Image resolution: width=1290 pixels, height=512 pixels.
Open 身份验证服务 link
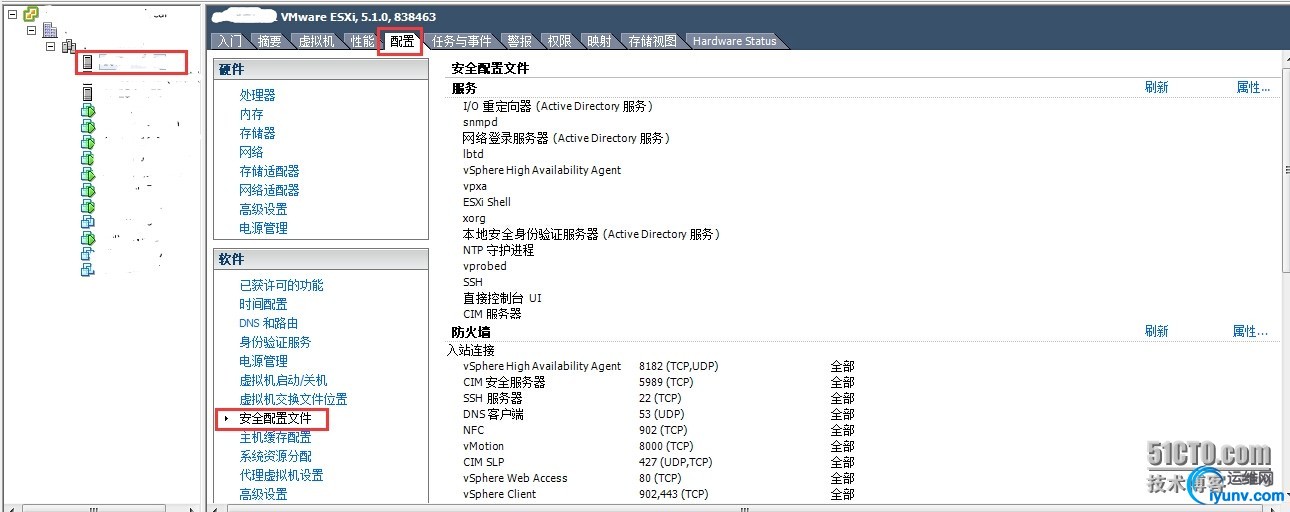[275, 342]
